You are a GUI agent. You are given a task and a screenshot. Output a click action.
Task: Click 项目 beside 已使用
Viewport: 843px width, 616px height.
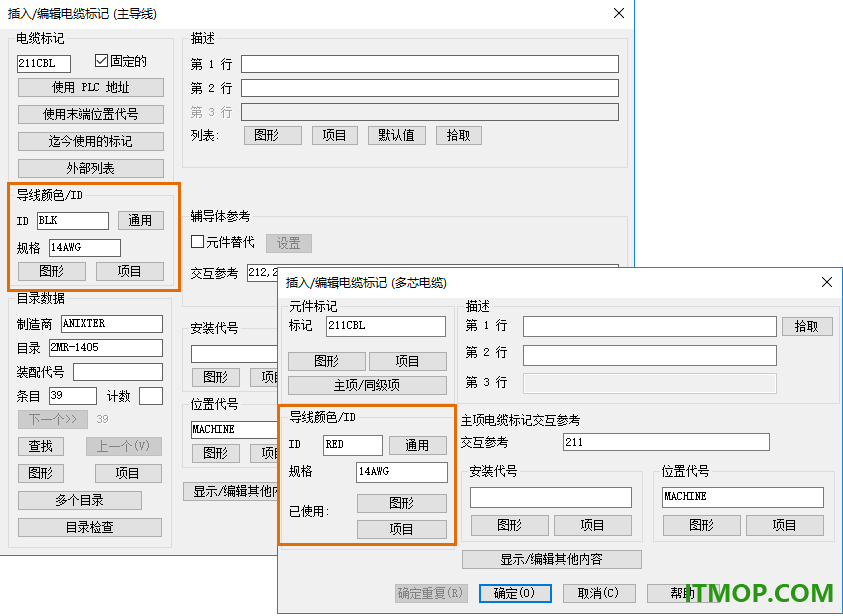coord(402,529)
